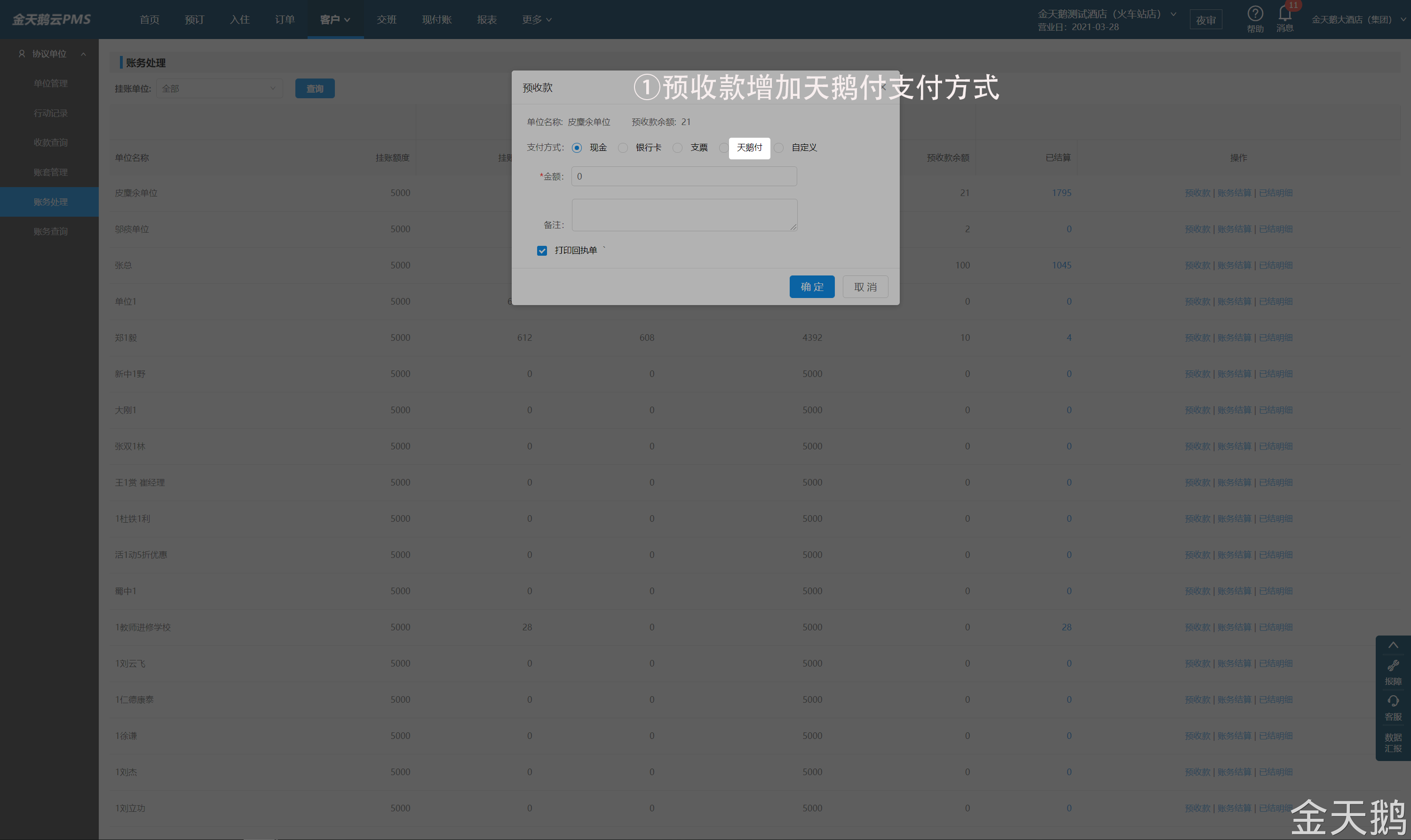This screenshot has width=1411, height=840.
Task: Click the 单位名称 column header
Action: click(x=132, y=158)
